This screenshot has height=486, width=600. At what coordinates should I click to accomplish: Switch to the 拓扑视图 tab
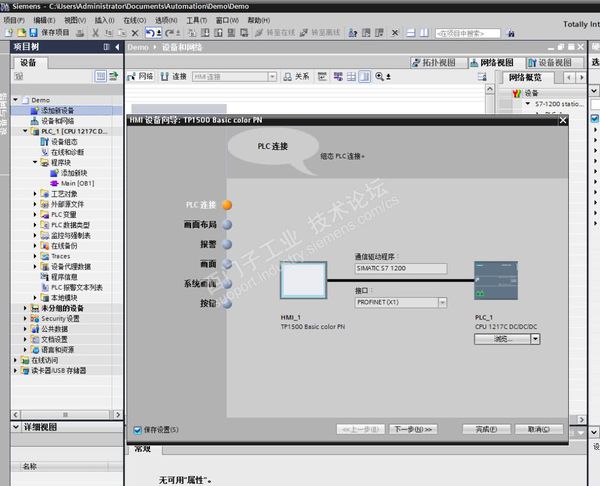[439, 62]
